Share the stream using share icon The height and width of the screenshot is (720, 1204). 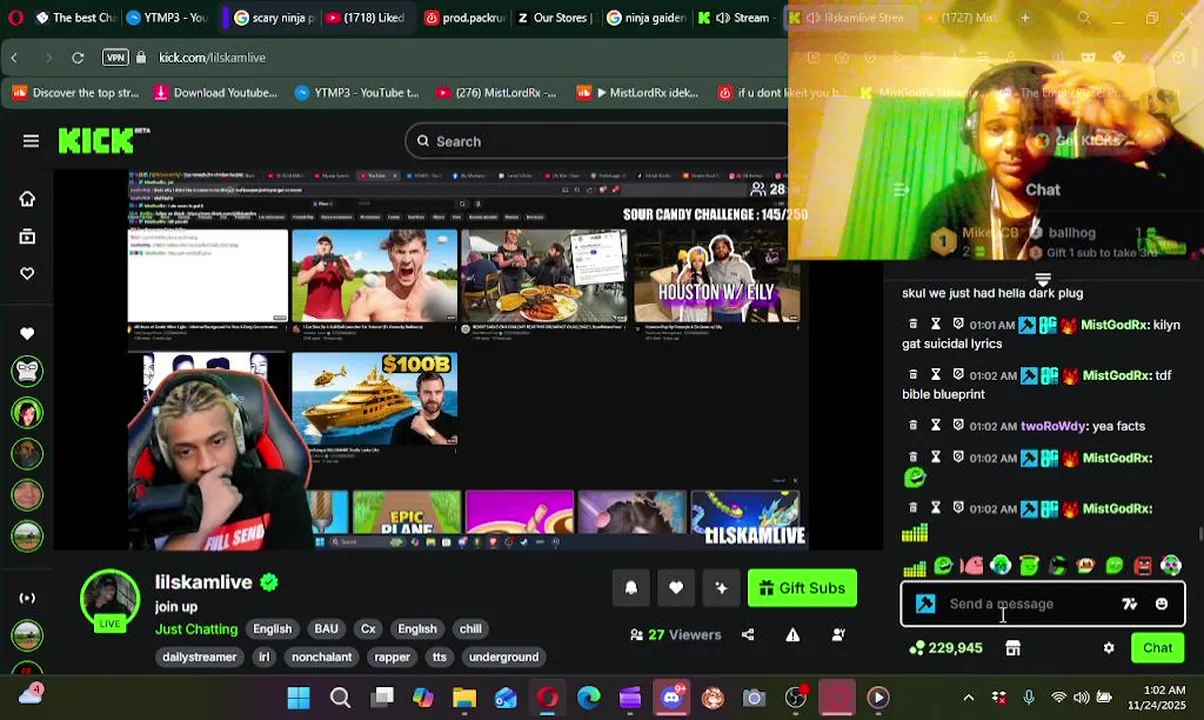pos(748,635)
